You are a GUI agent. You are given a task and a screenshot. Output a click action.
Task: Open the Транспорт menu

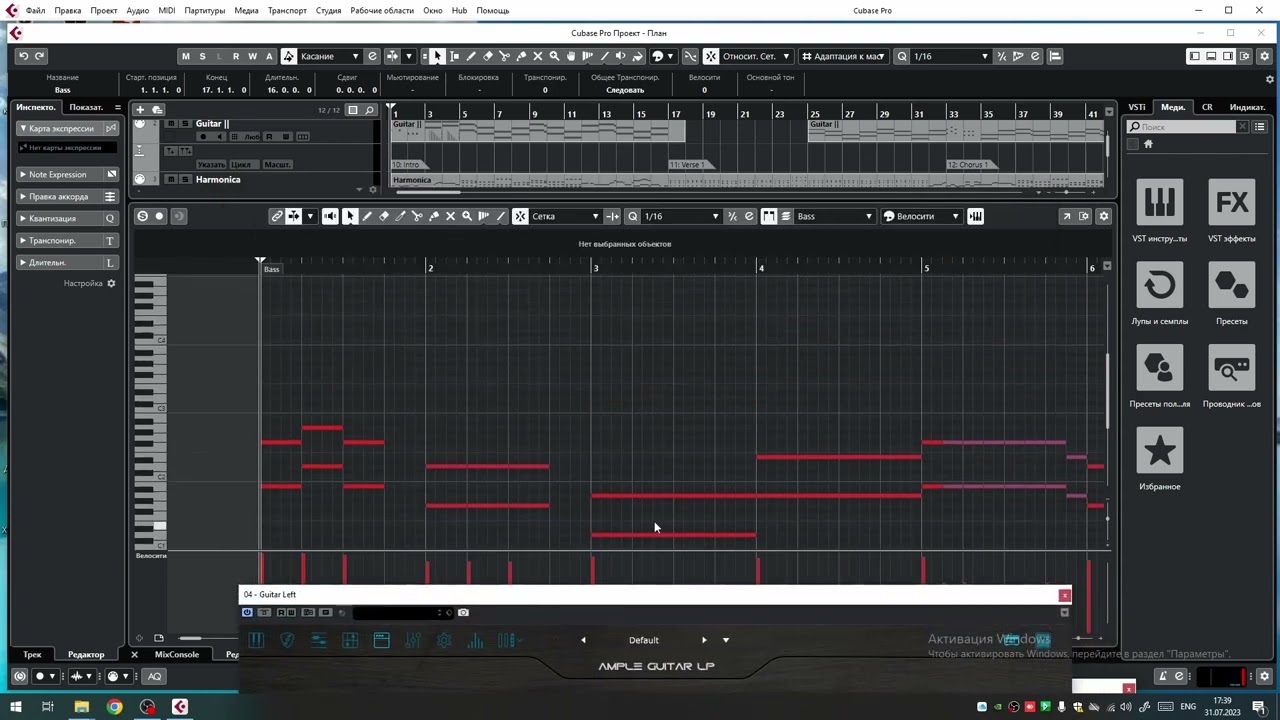pos(287,10)
